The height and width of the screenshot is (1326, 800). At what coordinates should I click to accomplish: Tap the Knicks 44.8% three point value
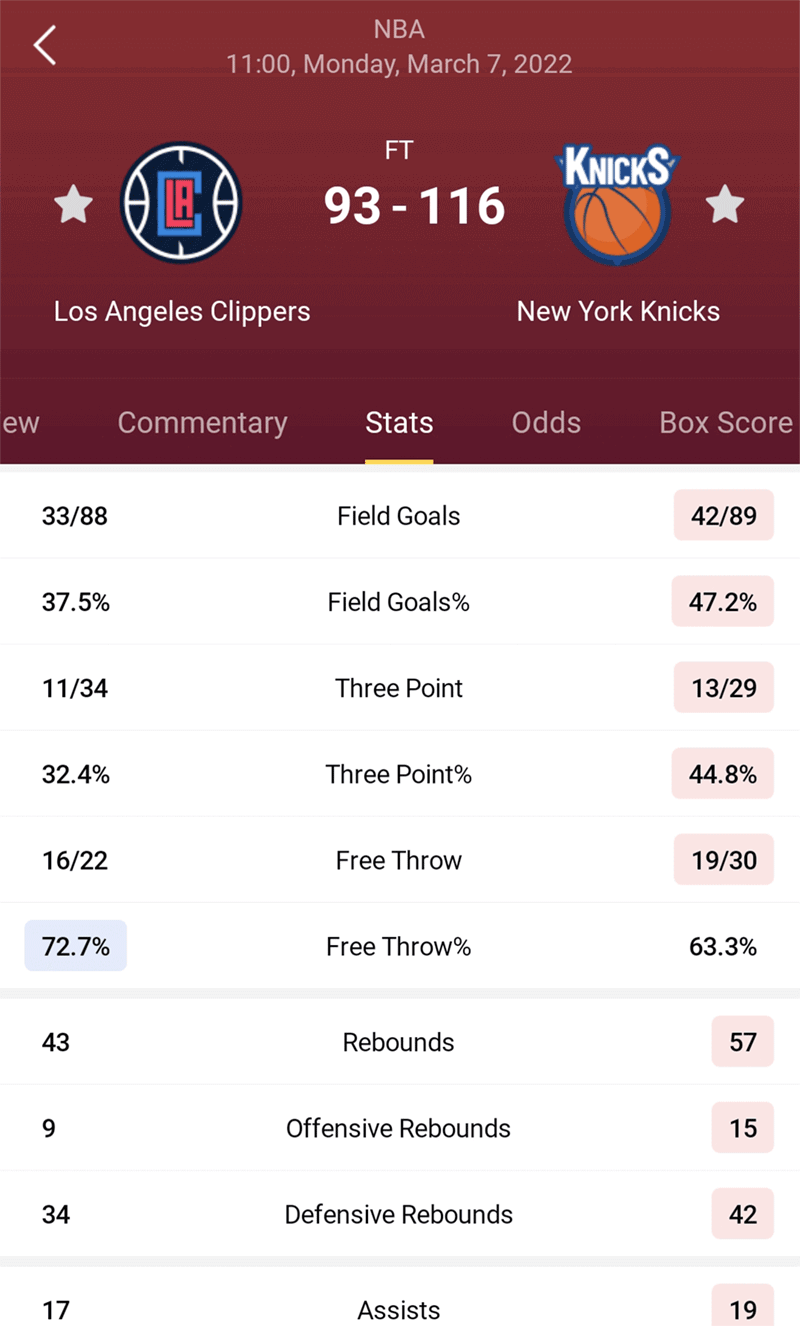[723, 774]
